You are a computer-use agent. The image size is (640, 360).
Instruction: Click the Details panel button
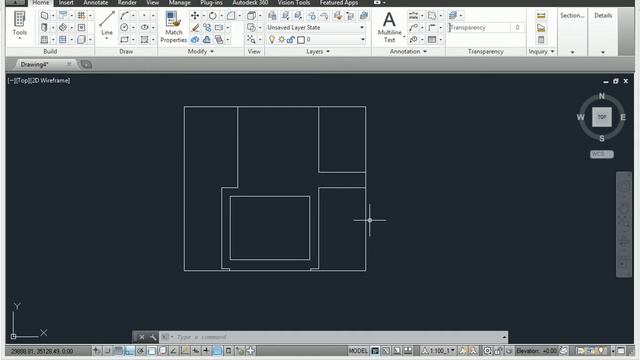coord(603,16)
